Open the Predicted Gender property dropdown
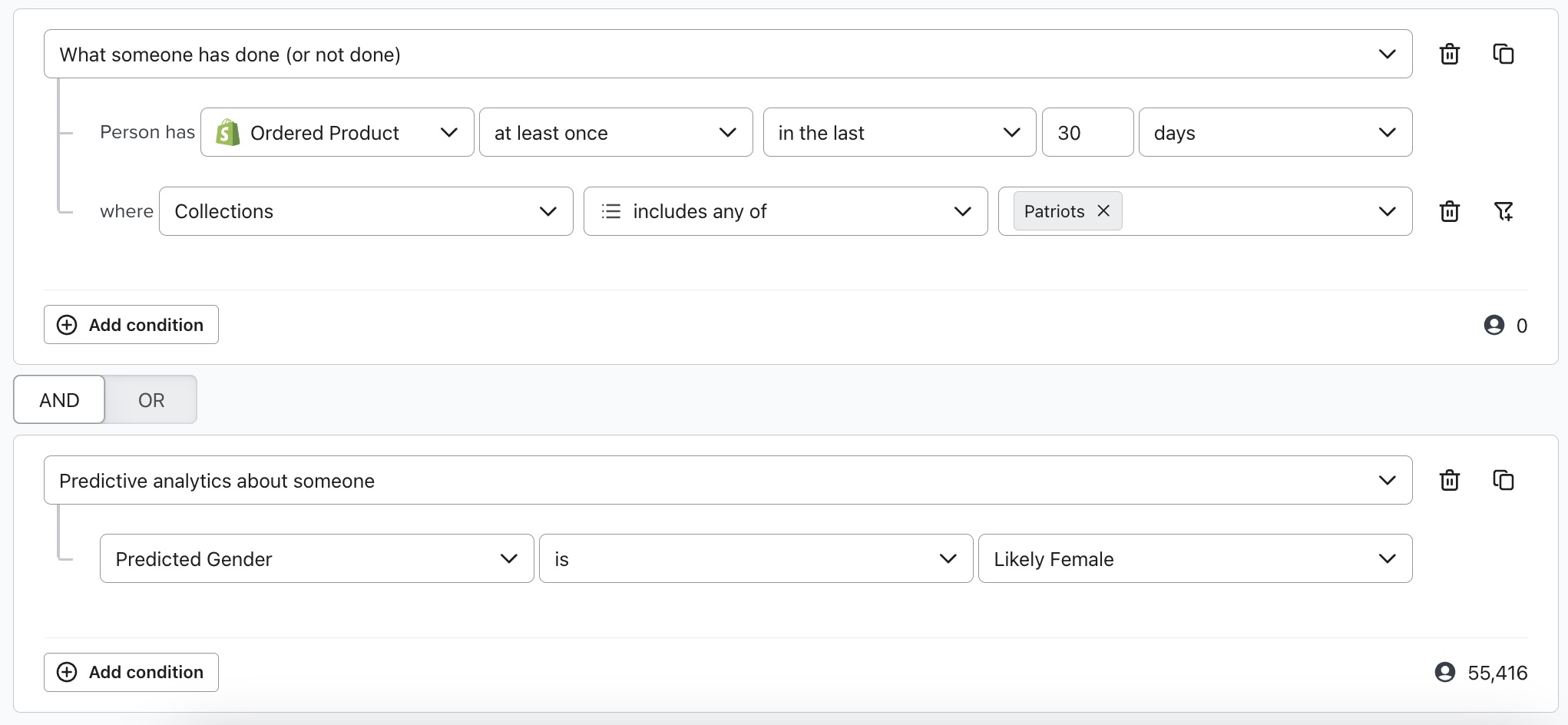Screen dimensions: 1568x725 (x=316, y=559)
